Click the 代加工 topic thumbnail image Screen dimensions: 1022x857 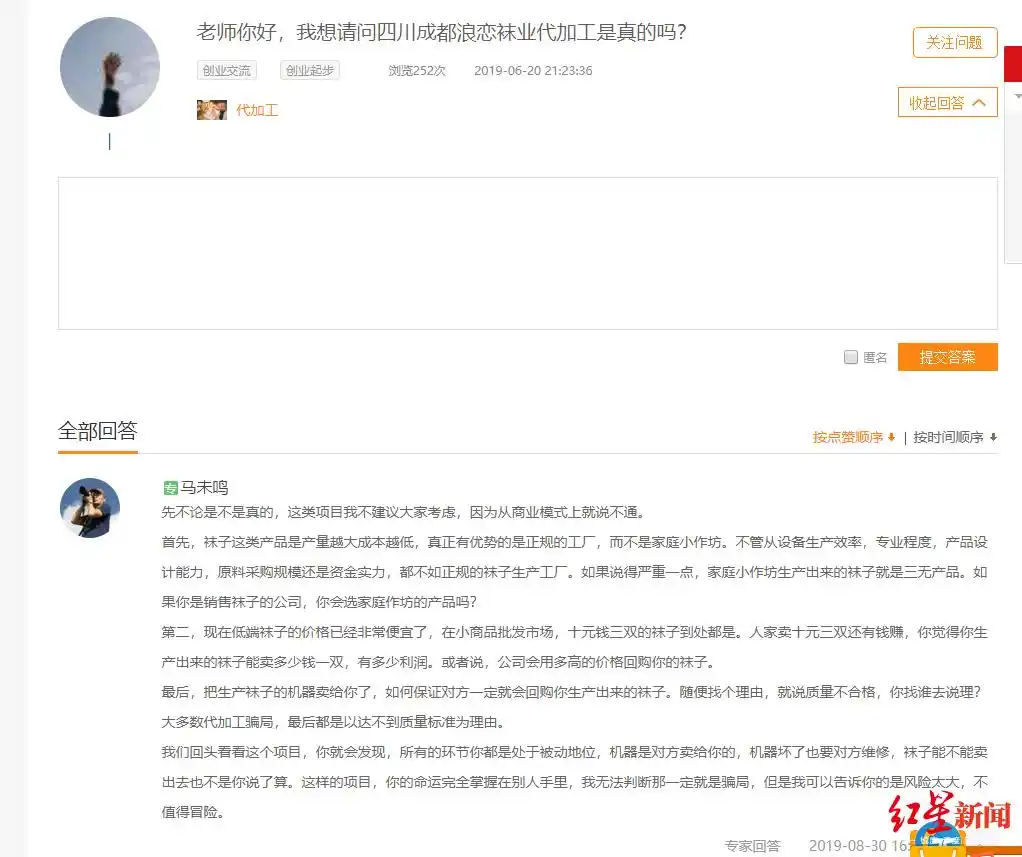(212, 109)
